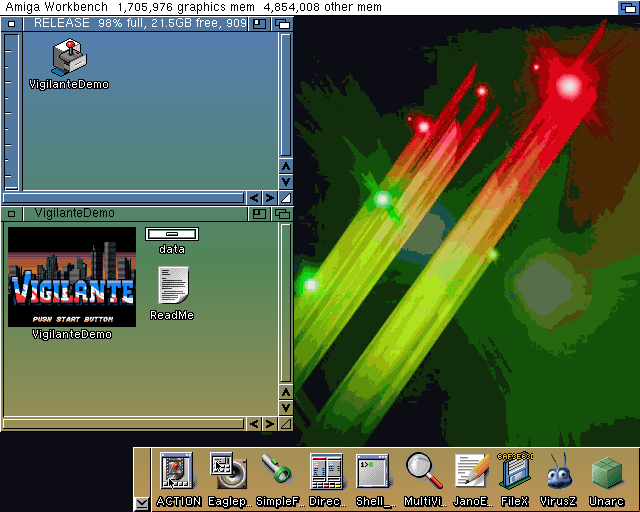Open the Shell dock icon

click(x=373, y=471)
